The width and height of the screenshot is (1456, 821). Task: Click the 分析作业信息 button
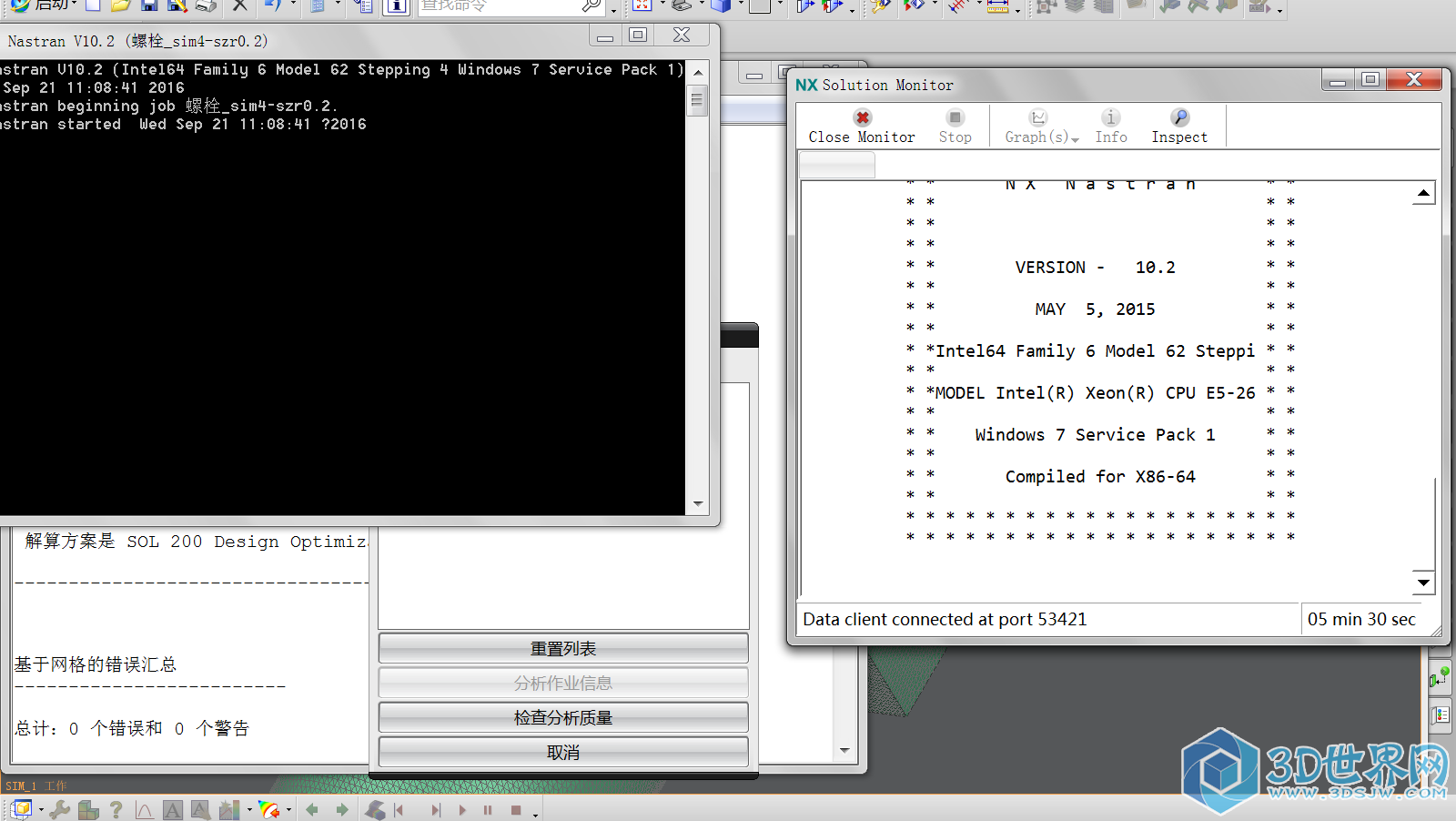pos(563,683)
